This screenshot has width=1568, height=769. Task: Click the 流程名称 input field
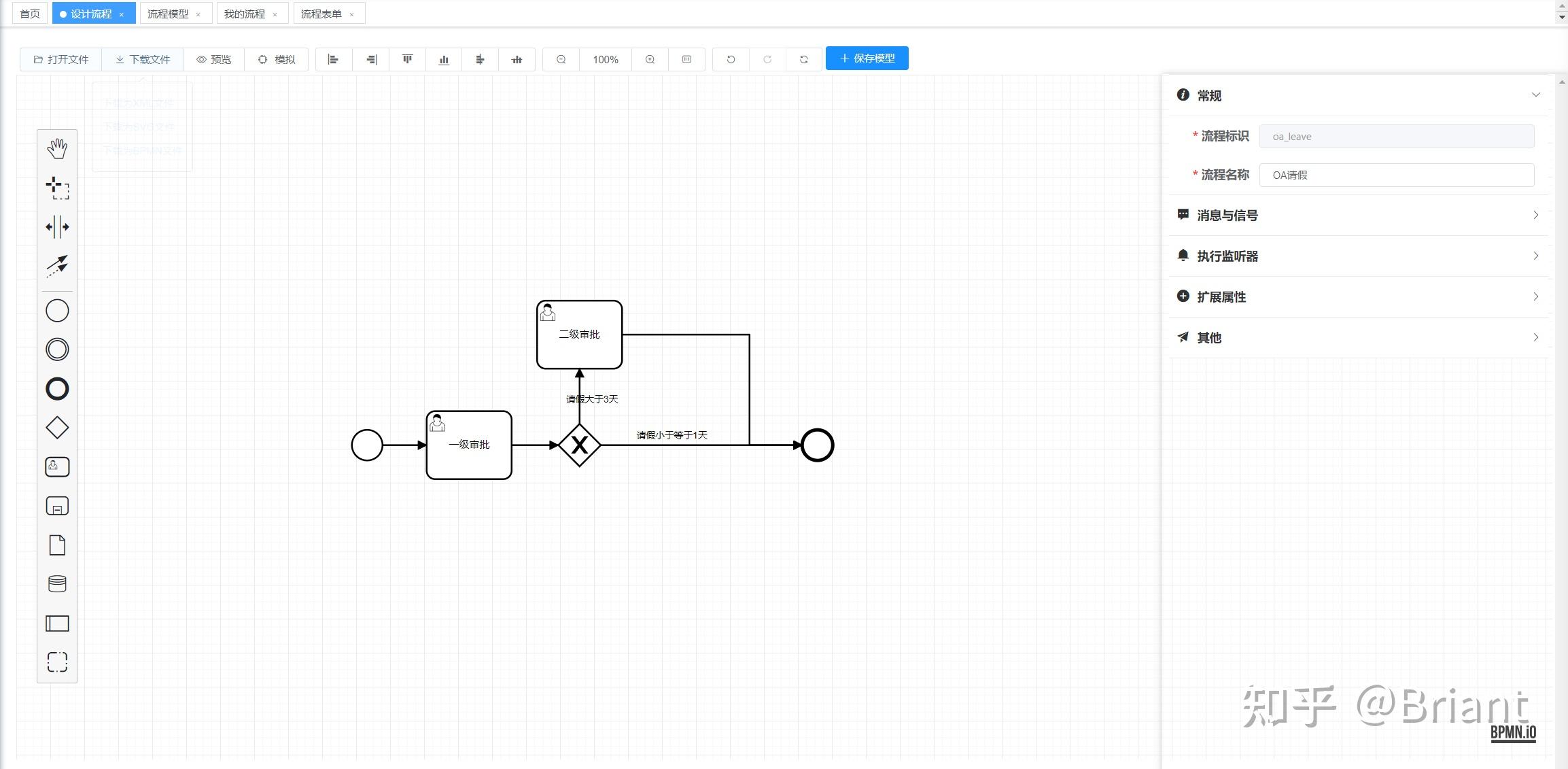click(x=1396, y=175)
